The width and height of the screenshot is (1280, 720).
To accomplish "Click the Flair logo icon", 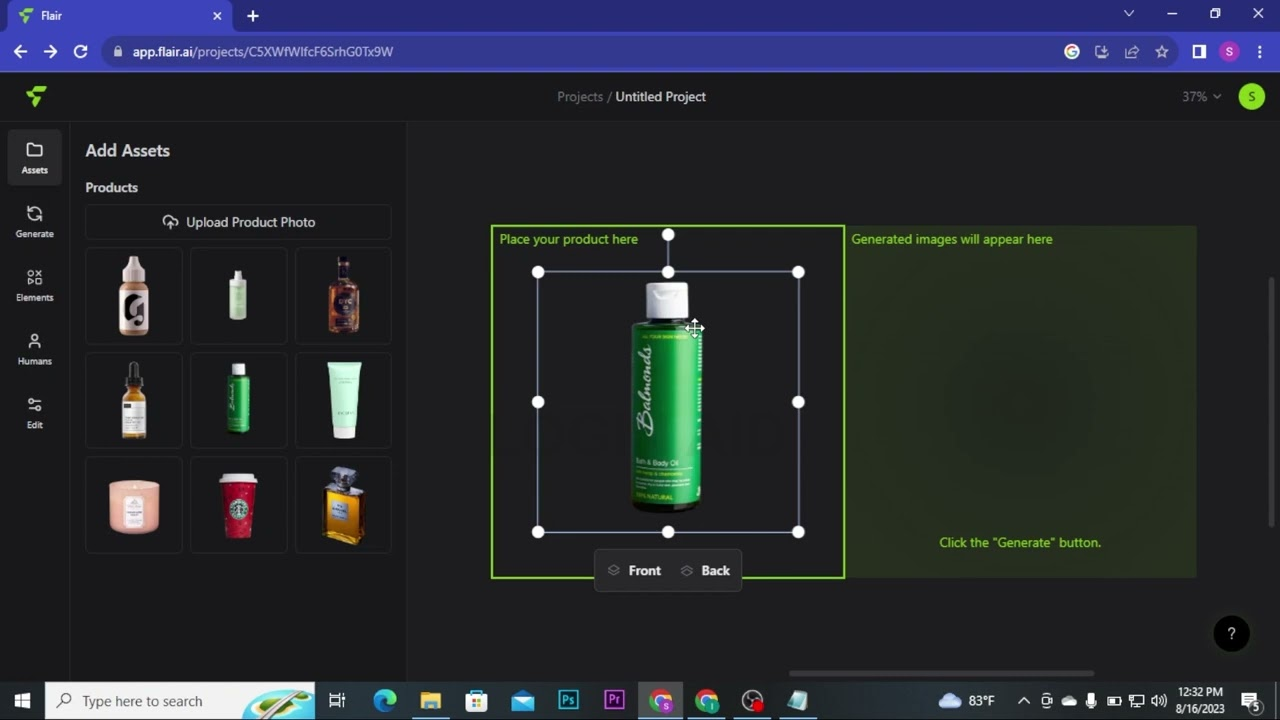I will 36,96.
